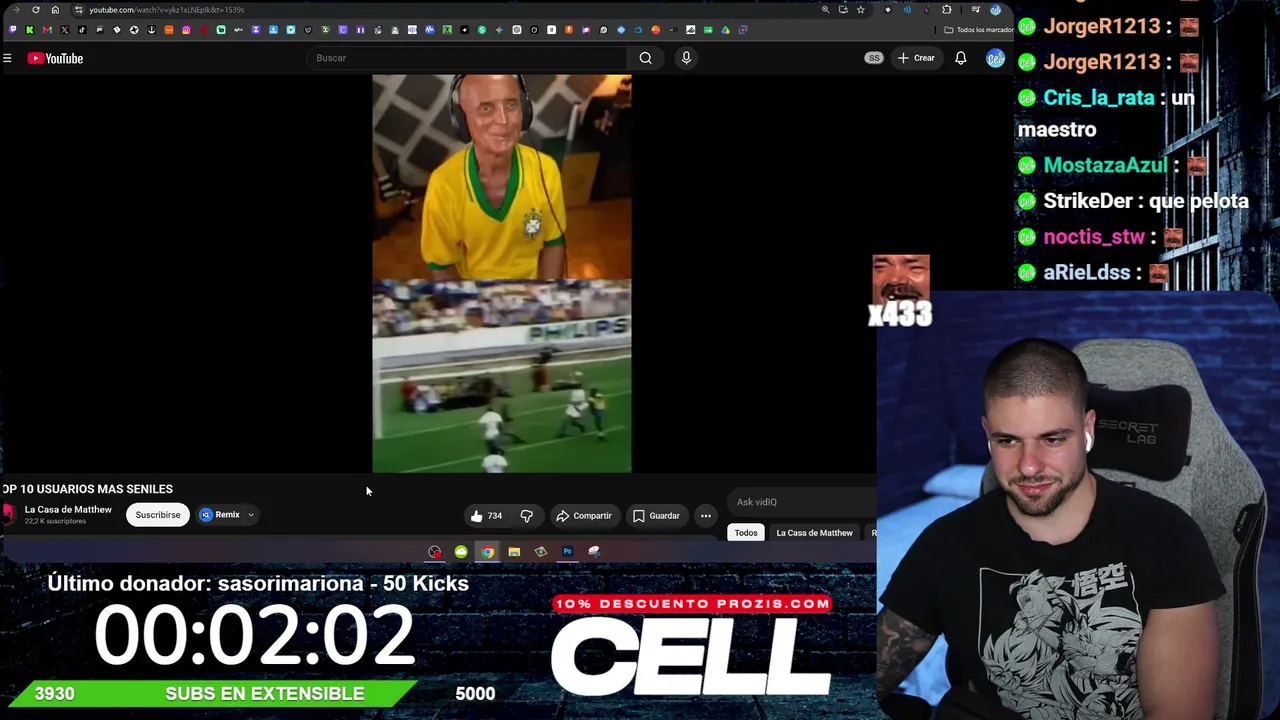Screen dimensions: 1280x720
Task: Open the YouTube guide hamburger menu
Action: 7,58
